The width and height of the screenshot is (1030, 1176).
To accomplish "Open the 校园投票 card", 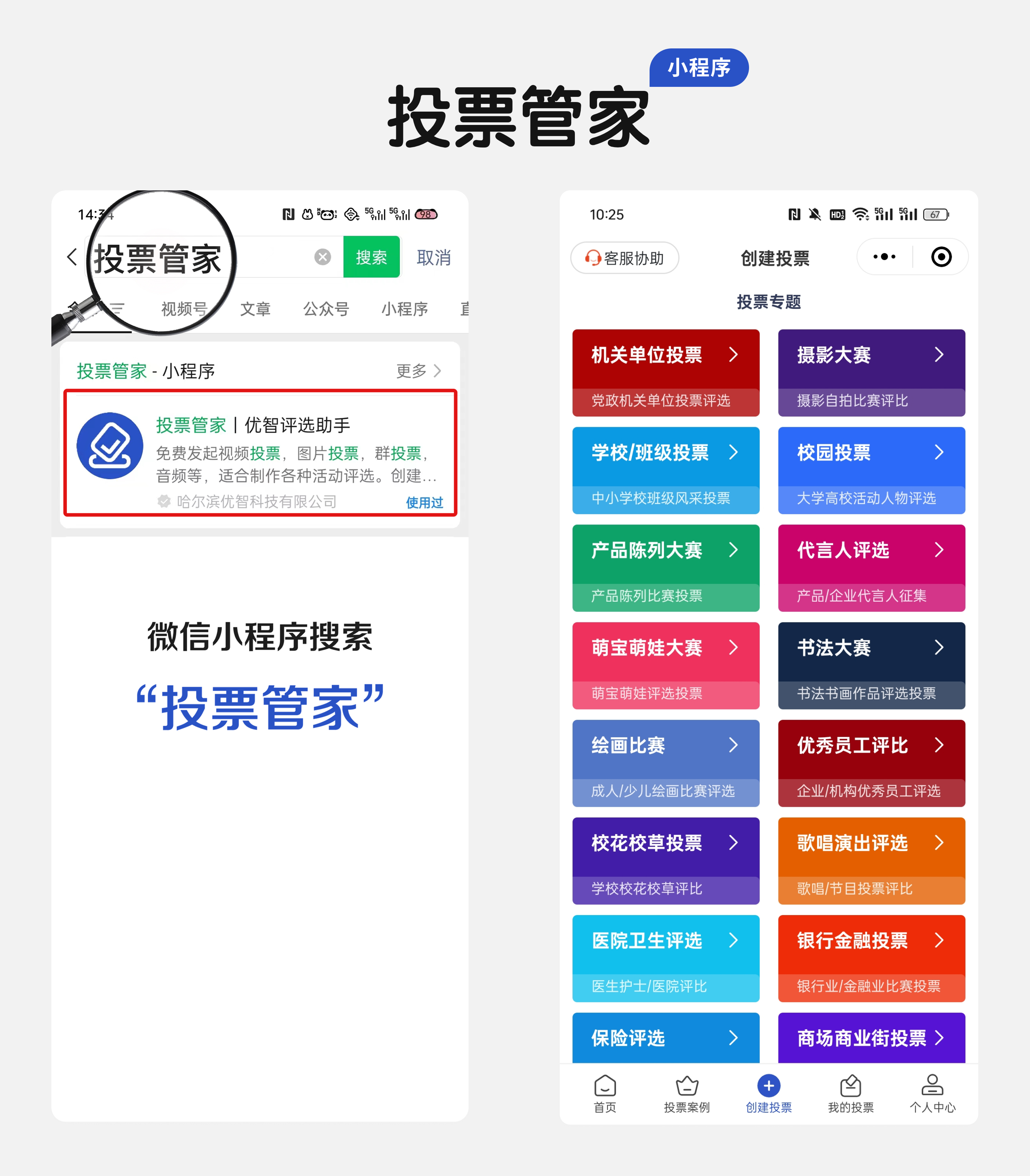I will click(871, 470).
